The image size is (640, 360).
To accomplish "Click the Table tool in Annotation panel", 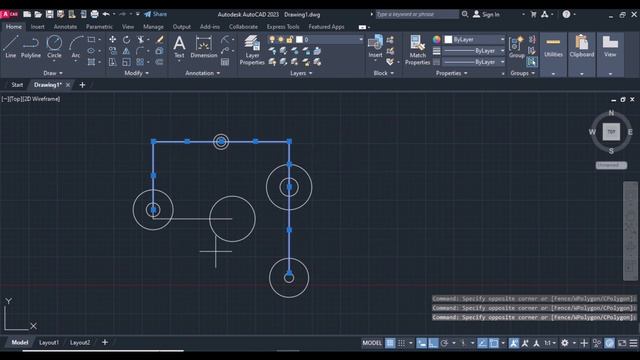I will pos(225,62).
